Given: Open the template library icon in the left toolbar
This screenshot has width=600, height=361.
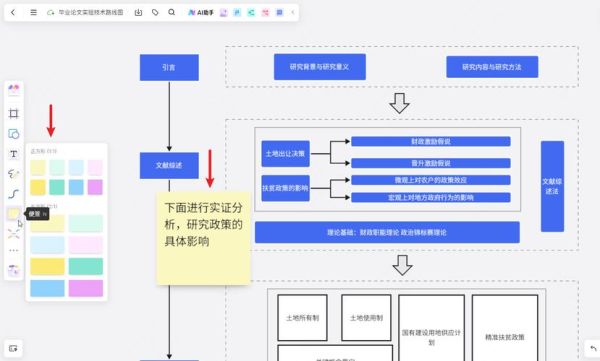Looking at the screenshot, I should tap(14, 90).
